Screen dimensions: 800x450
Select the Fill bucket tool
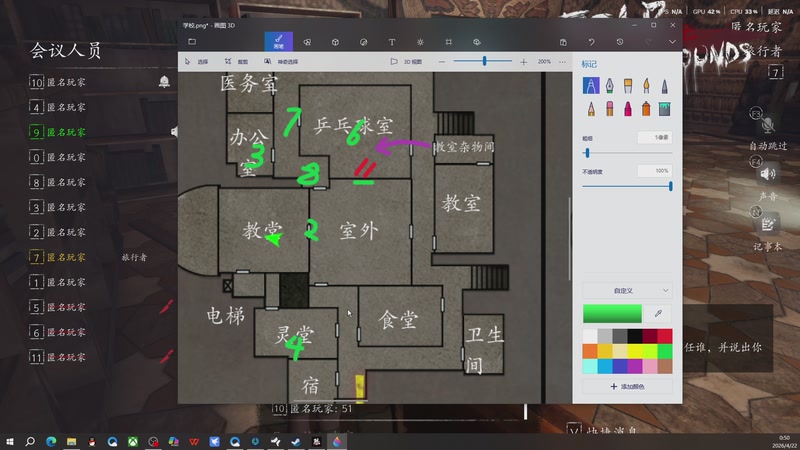(x=664, y=109)
